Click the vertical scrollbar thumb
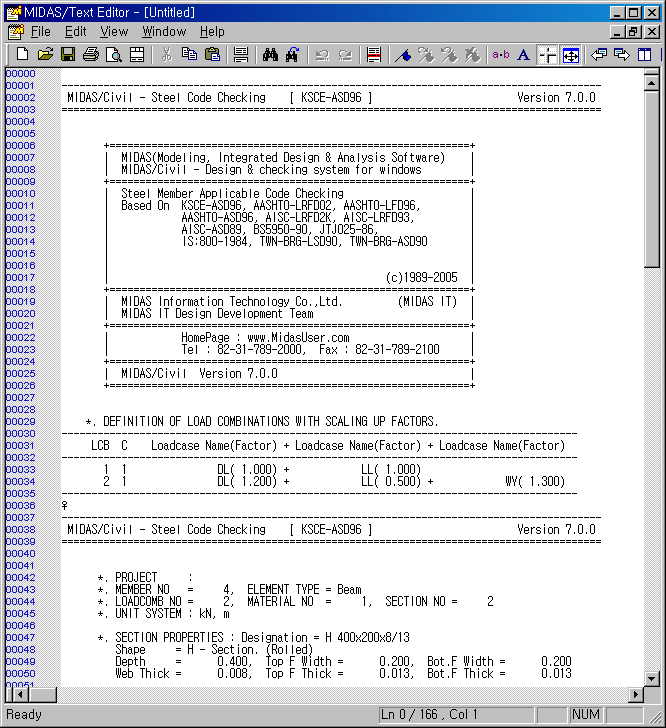 tap(652, 179)
